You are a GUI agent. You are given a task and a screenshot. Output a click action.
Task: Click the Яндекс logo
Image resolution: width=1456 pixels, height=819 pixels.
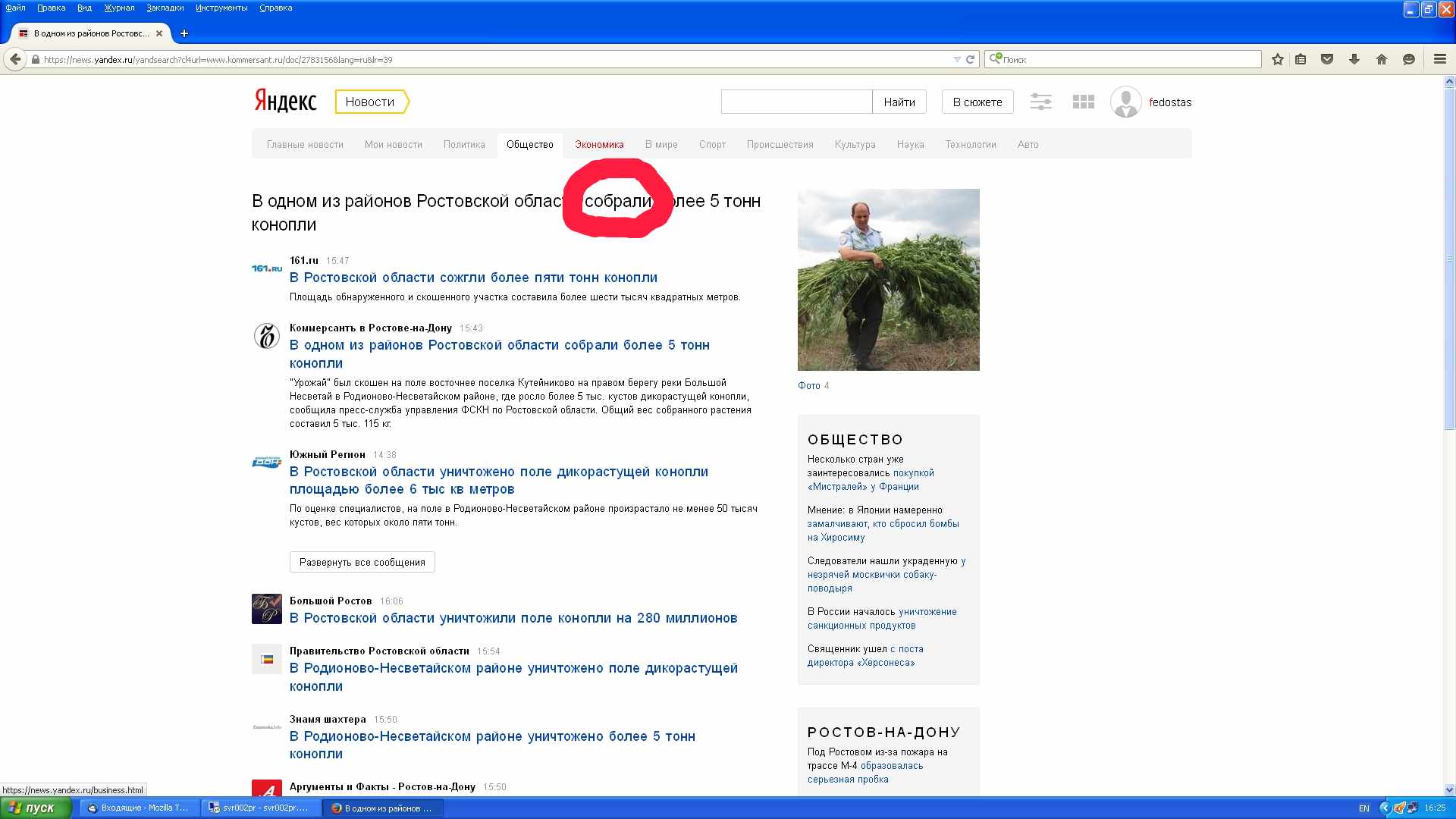click(x=285, y=100)
